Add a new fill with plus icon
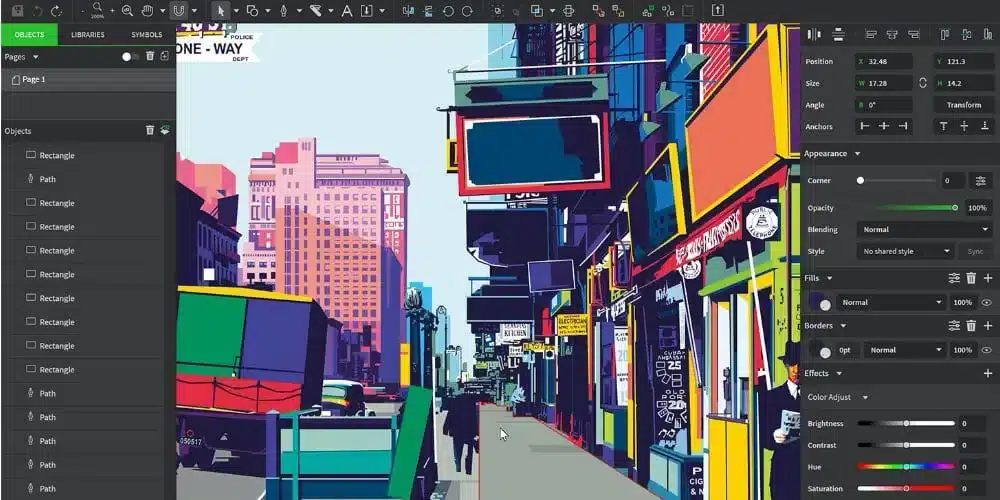The height and width of the screenshot is (500, 1000). tap(988, 278)
